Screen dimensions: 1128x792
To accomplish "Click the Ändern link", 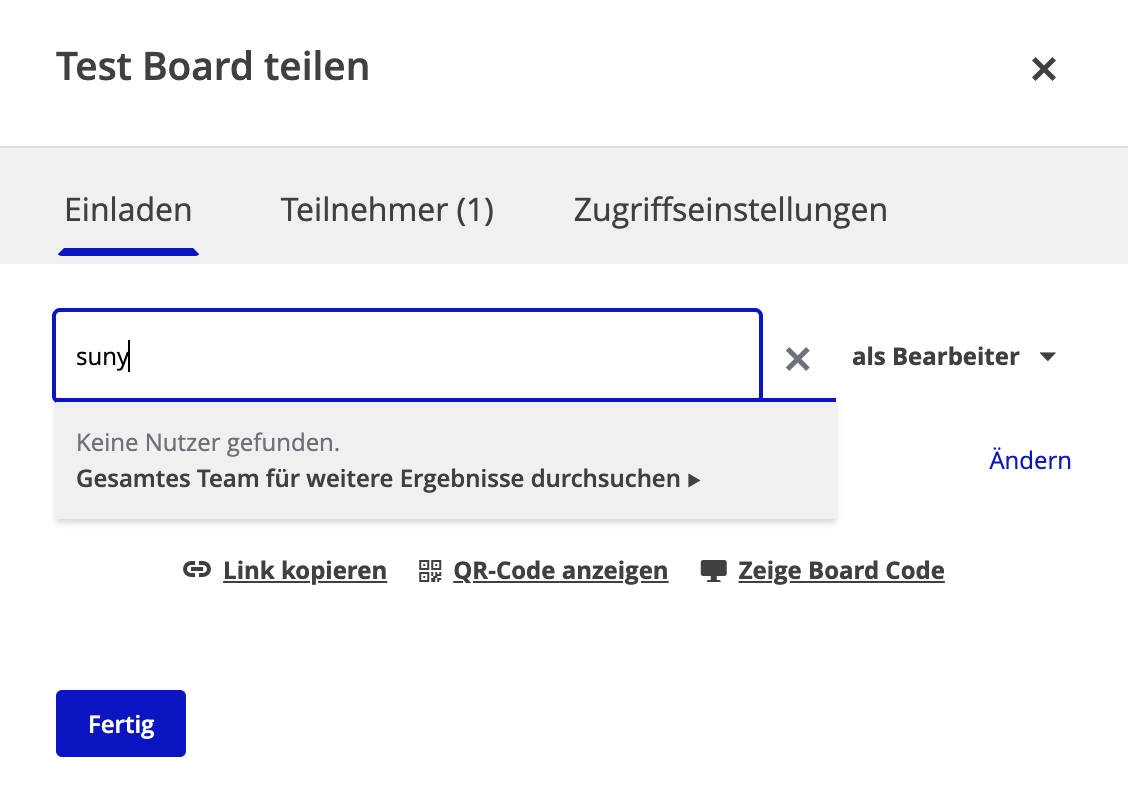I will click(1030, 461).
